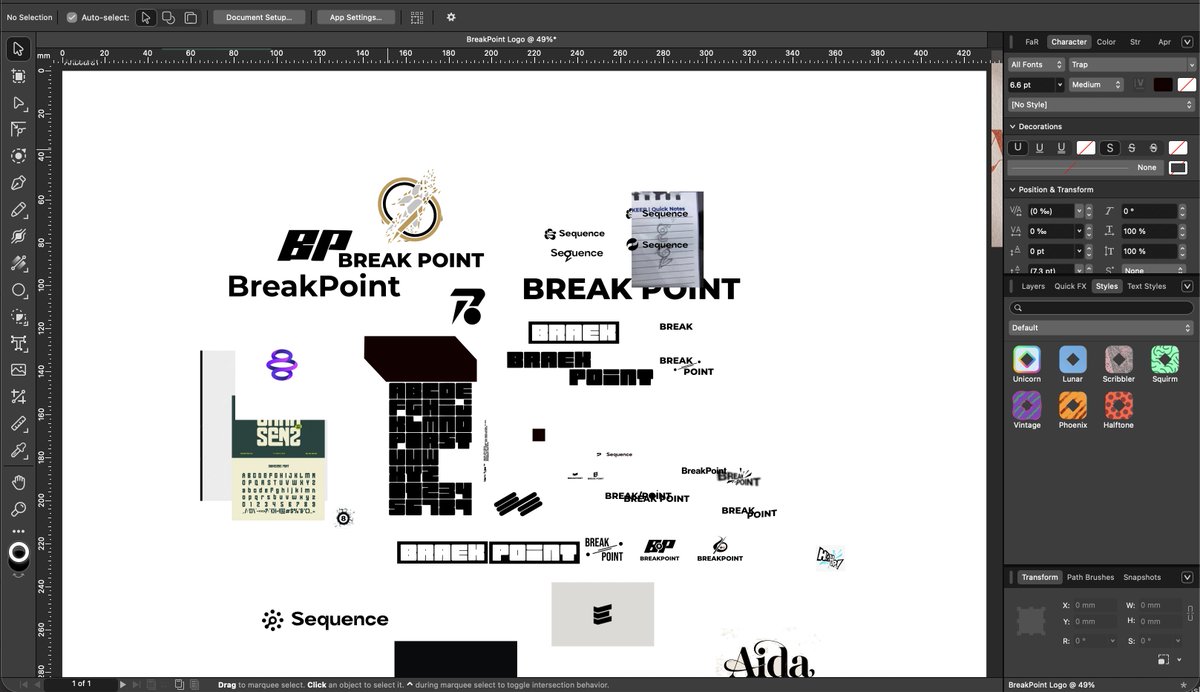Screen dimensions: 1200x692
Task: Select the Fill gradient tool
Action: pyautogui.click(x=18, y=263)
